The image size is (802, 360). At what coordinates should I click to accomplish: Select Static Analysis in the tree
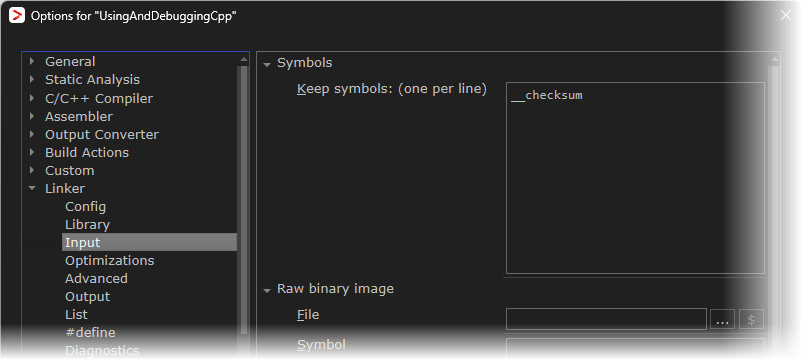[x=92, y=79]
